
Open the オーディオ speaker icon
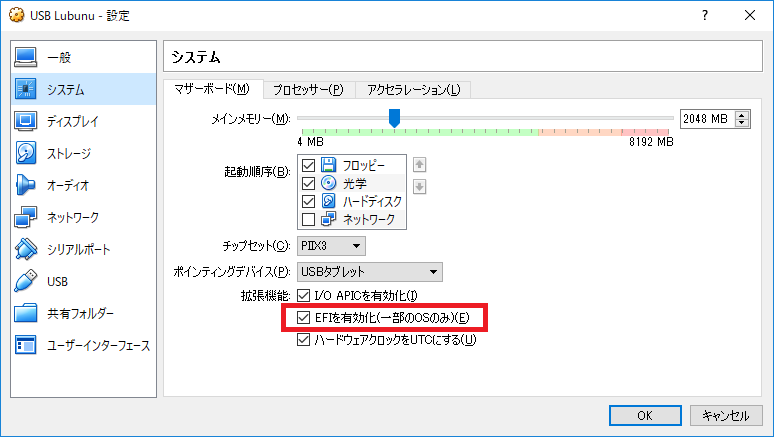click(25, 185)
